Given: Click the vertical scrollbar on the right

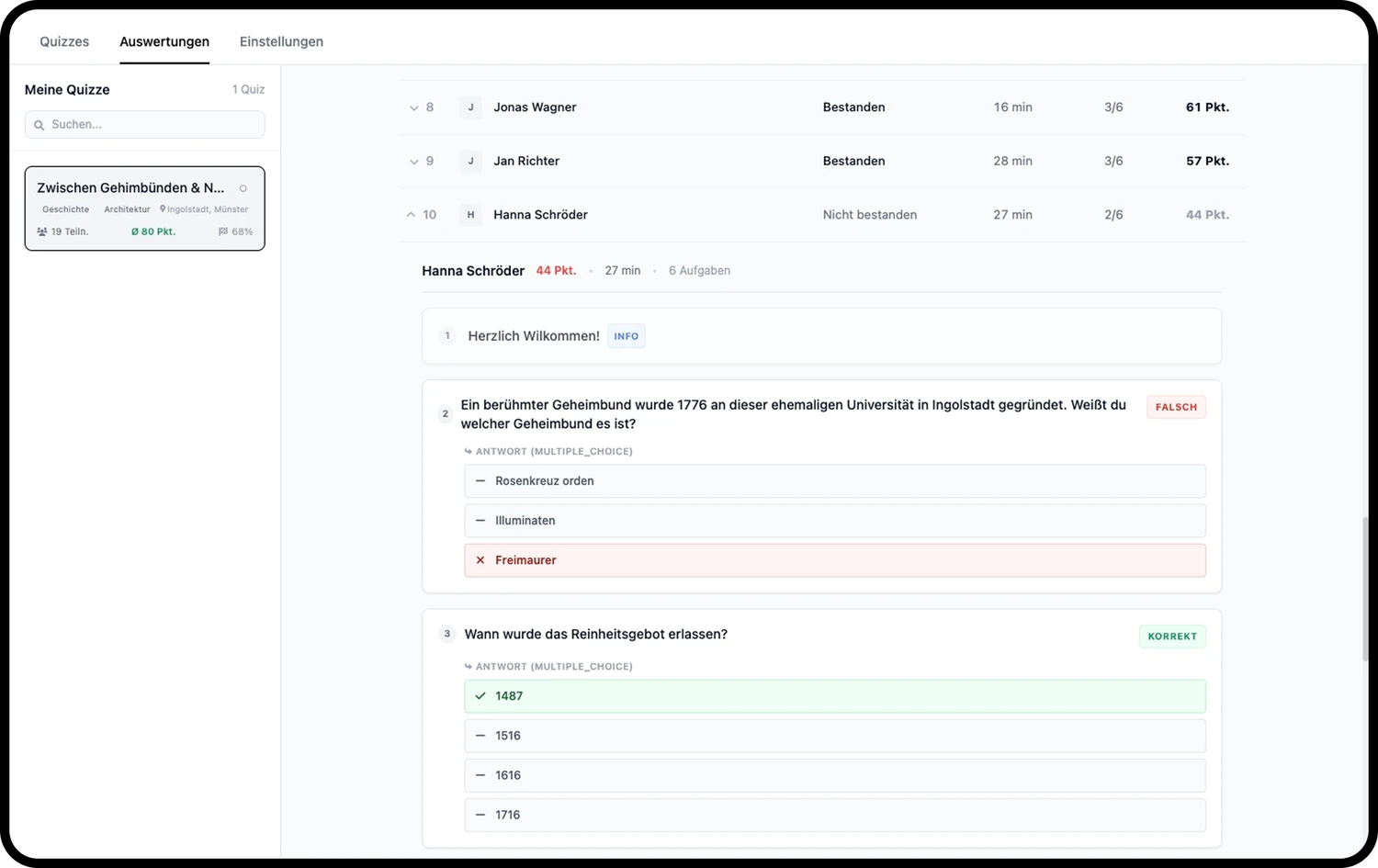Looking at the screenshot, I should point(1364,590).
